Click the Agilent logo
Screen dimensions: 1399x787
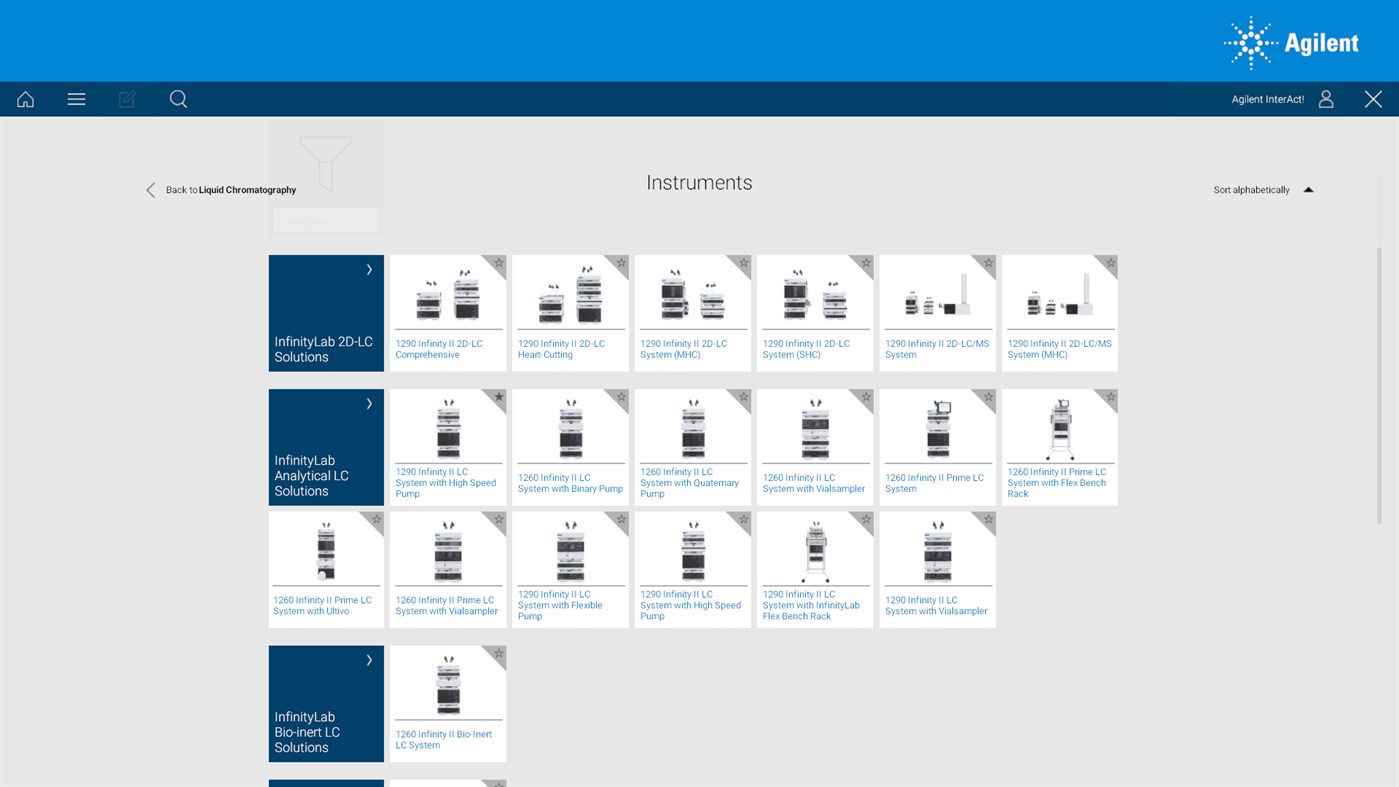click(x=1291, y=43)
